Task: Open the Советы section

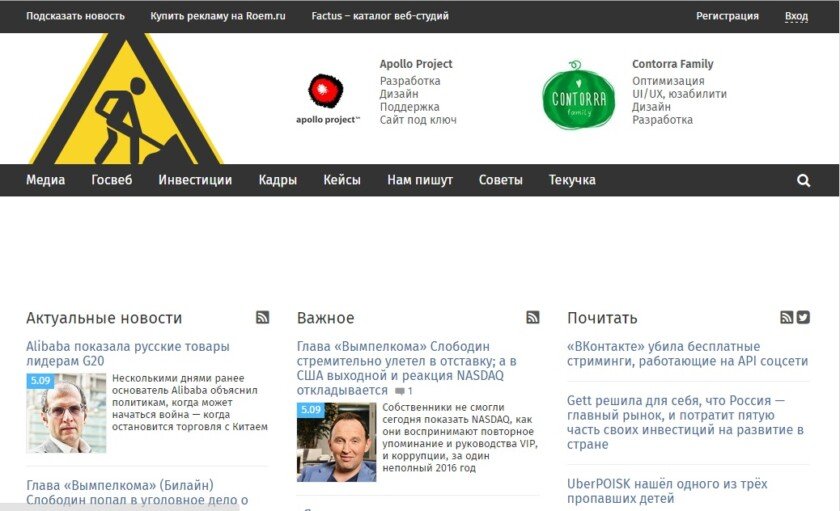Action: pyautogui.click(x=500, y=180)
